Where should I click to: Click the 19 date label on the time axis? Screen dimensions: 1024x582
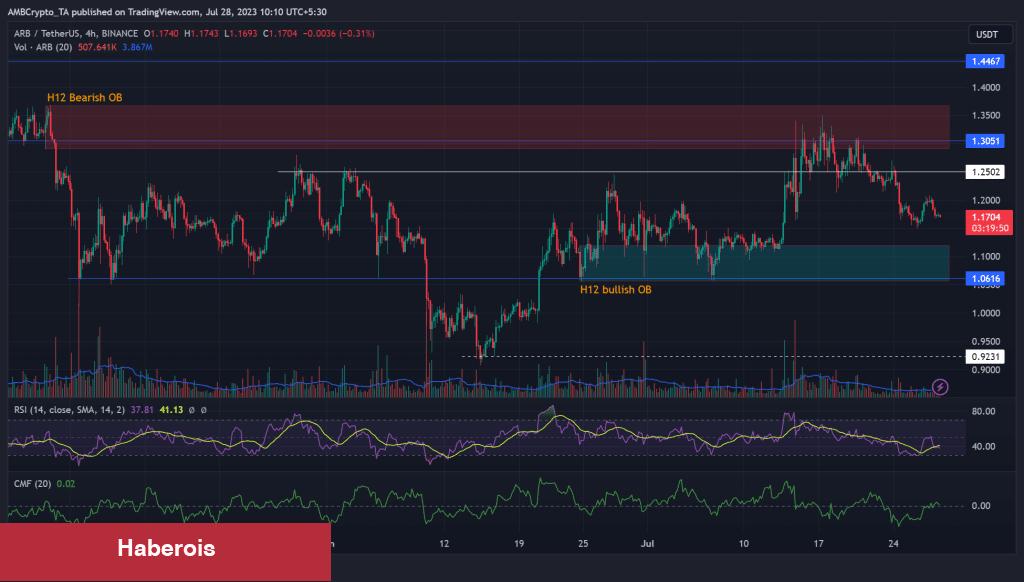coord(519,543)
